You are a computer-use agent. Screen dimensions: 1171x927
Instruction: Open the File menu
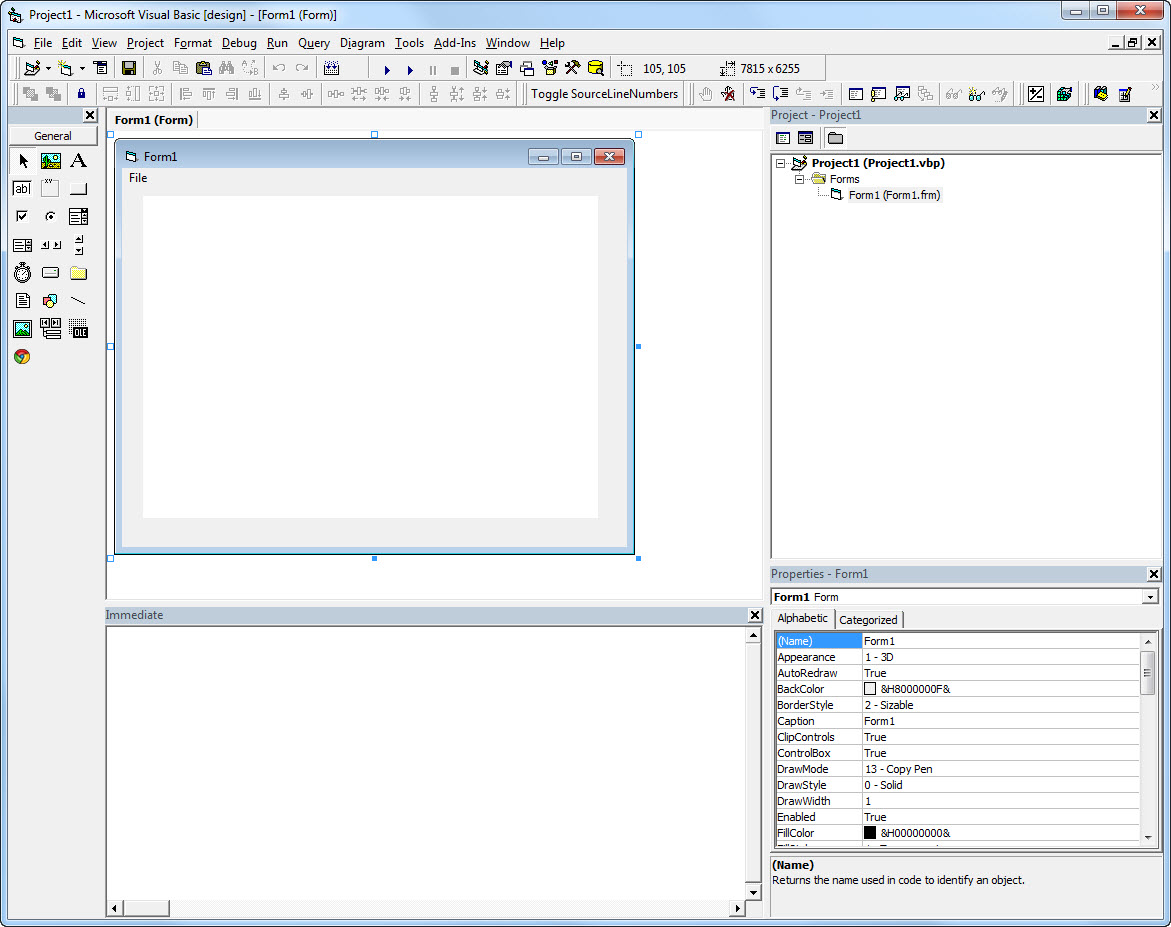pos(43,43)
